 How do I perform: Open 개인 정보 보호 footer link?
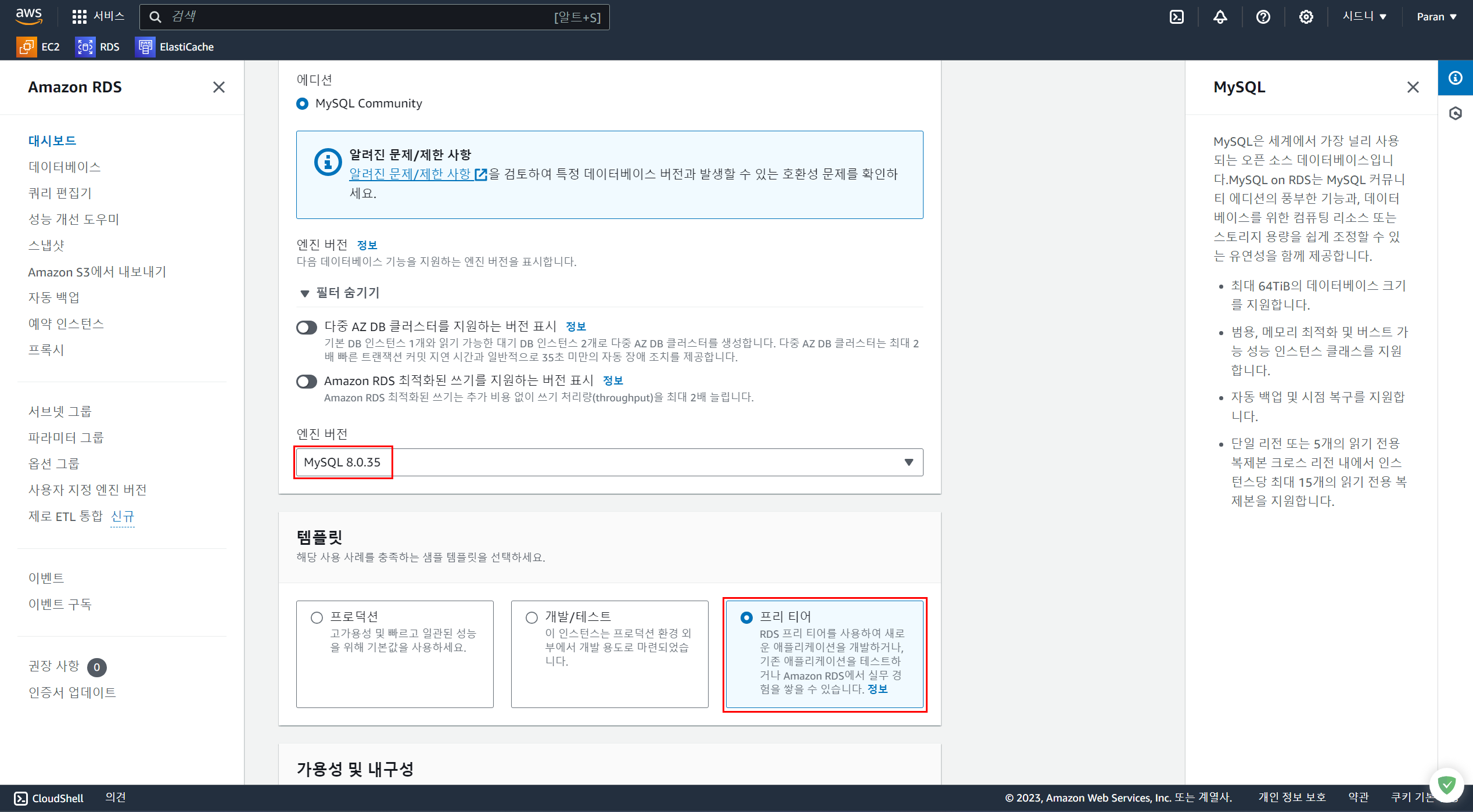click(1292, 797)
